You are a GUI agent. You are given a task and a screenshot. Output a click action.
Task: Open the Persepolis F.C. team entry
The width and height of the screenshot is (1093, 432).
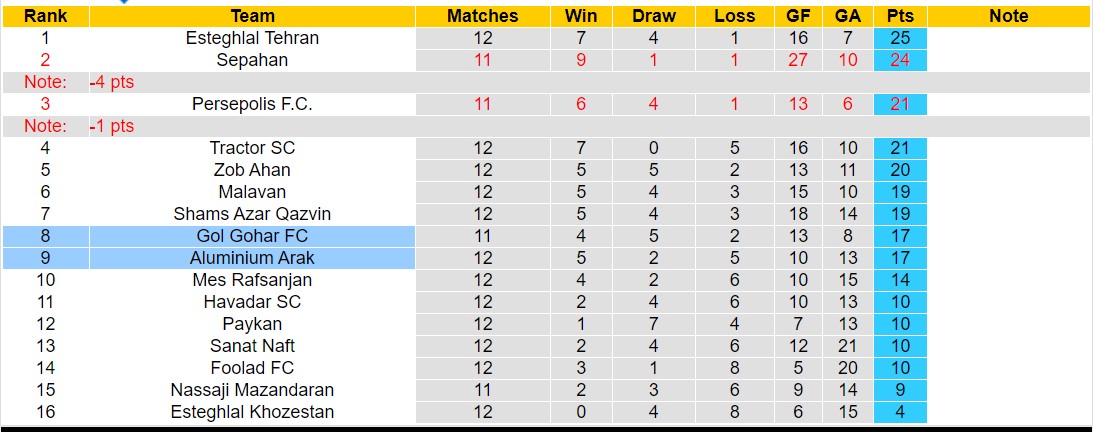pos(252,104)
